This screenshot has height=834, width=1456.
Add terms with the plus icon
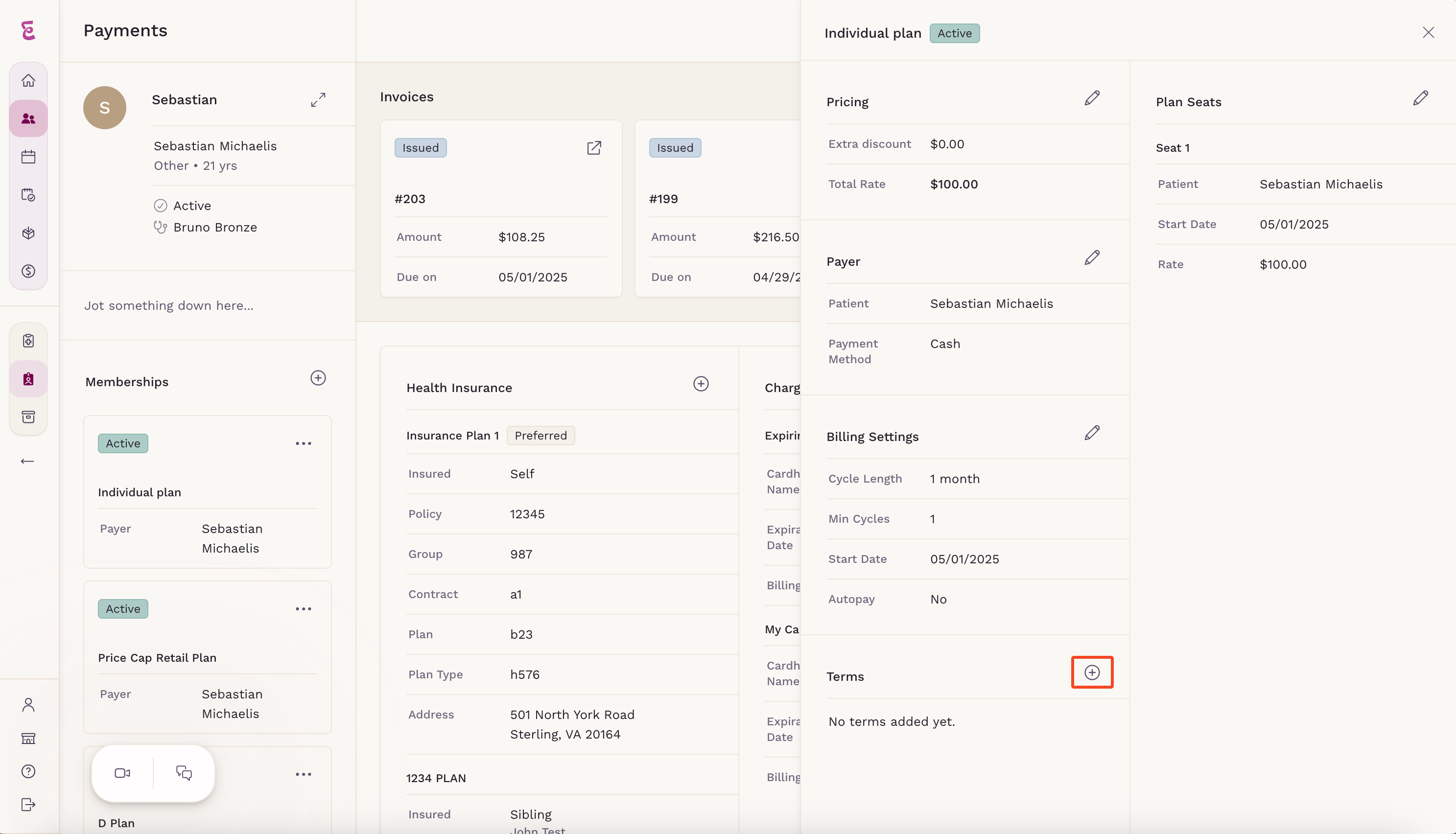click(x=1092, y=672)
